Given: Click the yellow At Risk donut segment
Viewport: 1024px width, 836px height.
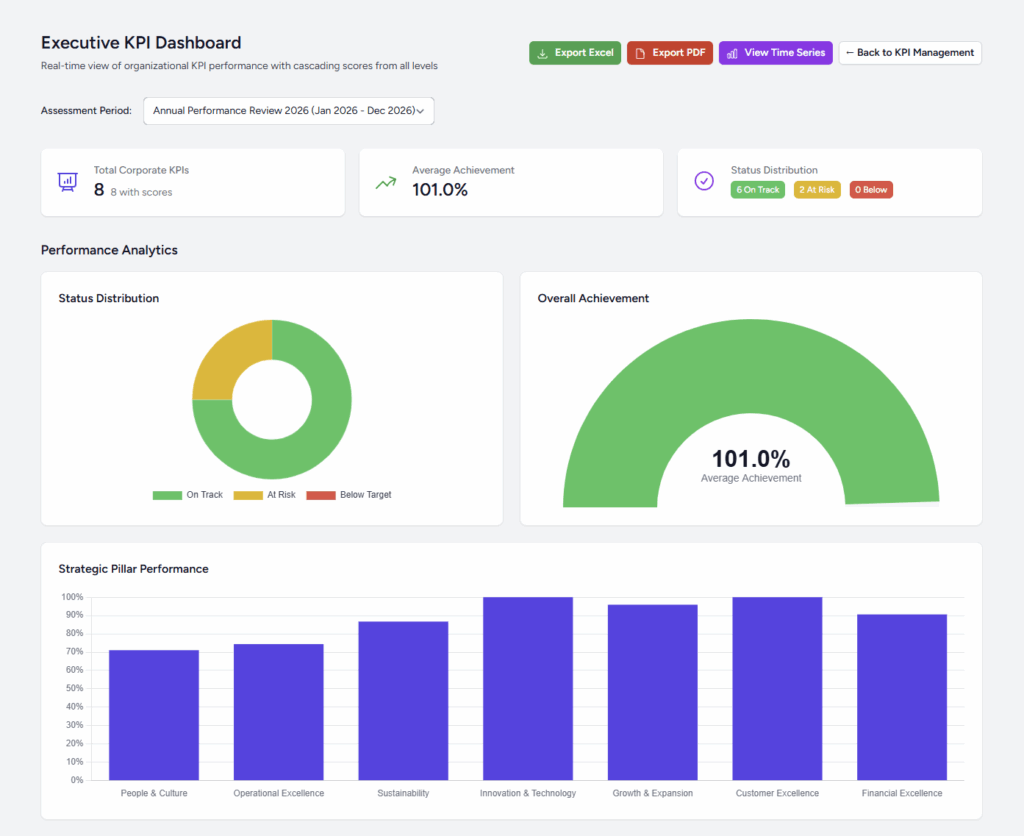Looking at the screenshot, I should pyautogui.click(x=227, y=355).
